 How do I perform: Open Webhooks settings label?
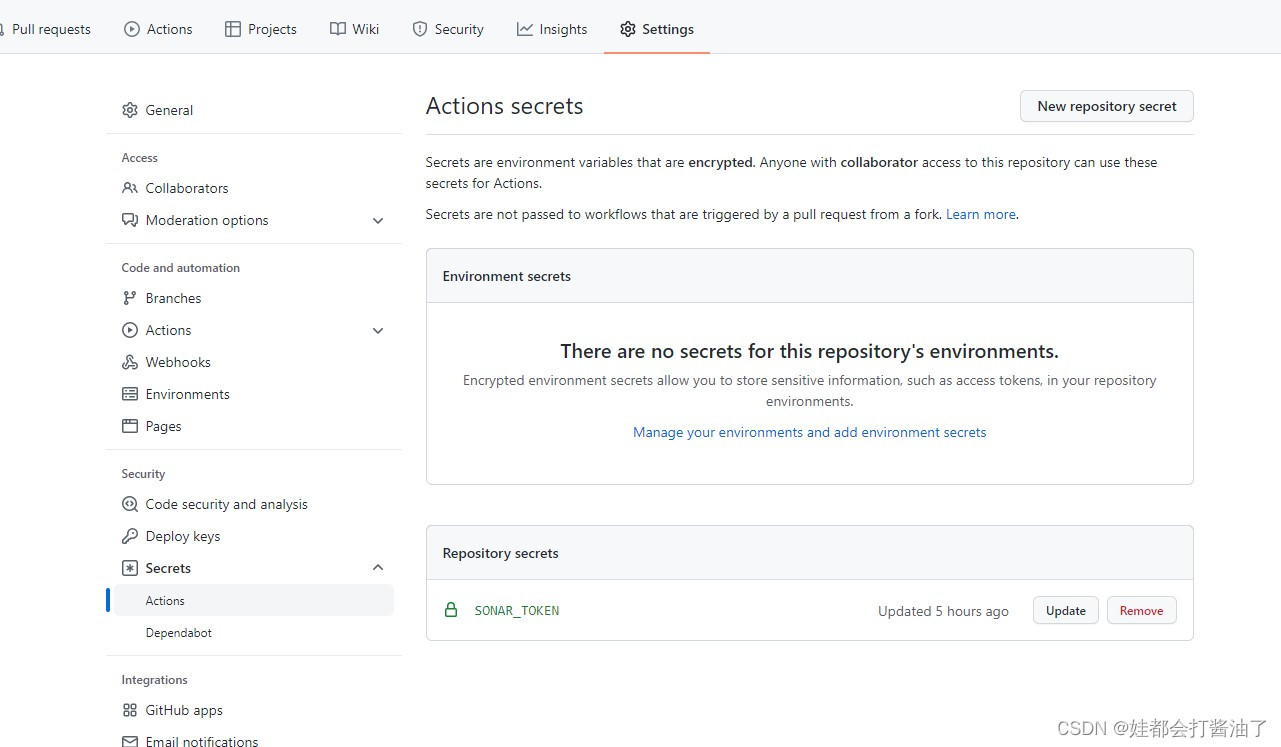click(x=178, y=362)
